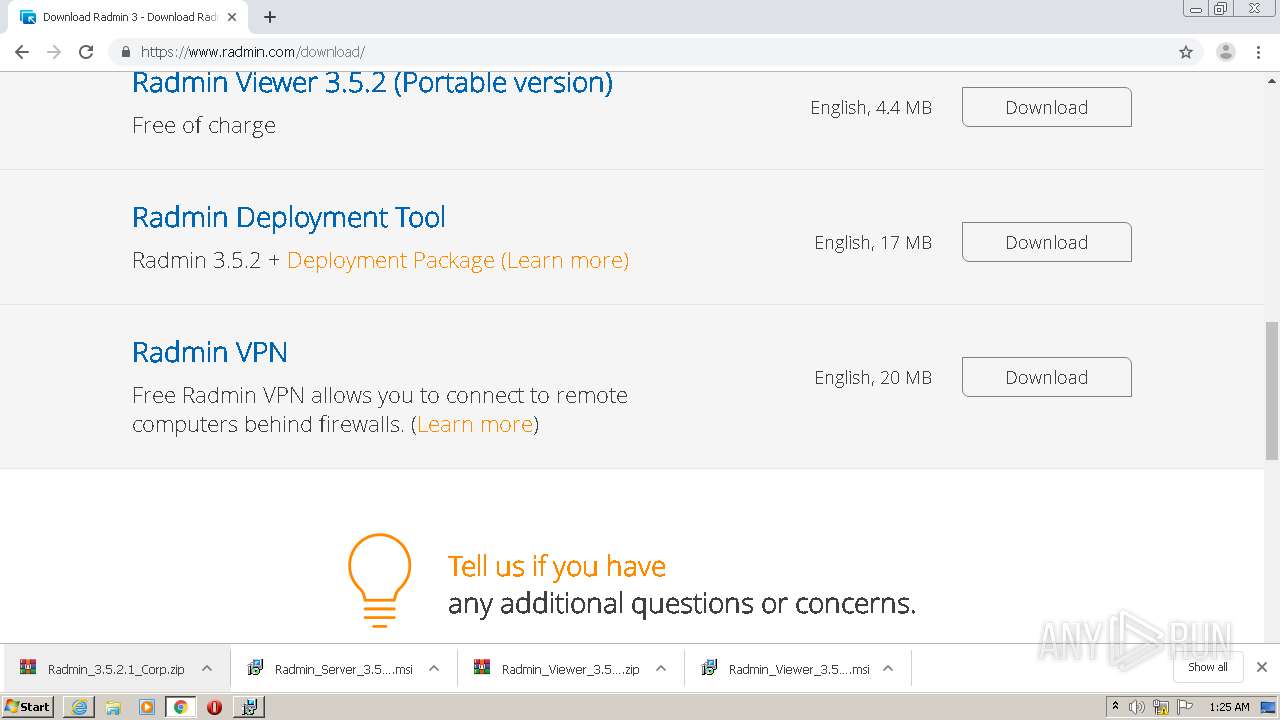Expand options for Radmin_Server msi download
Image resolution: width=1280 pixels, height=720 pixels.
point(434,669)
